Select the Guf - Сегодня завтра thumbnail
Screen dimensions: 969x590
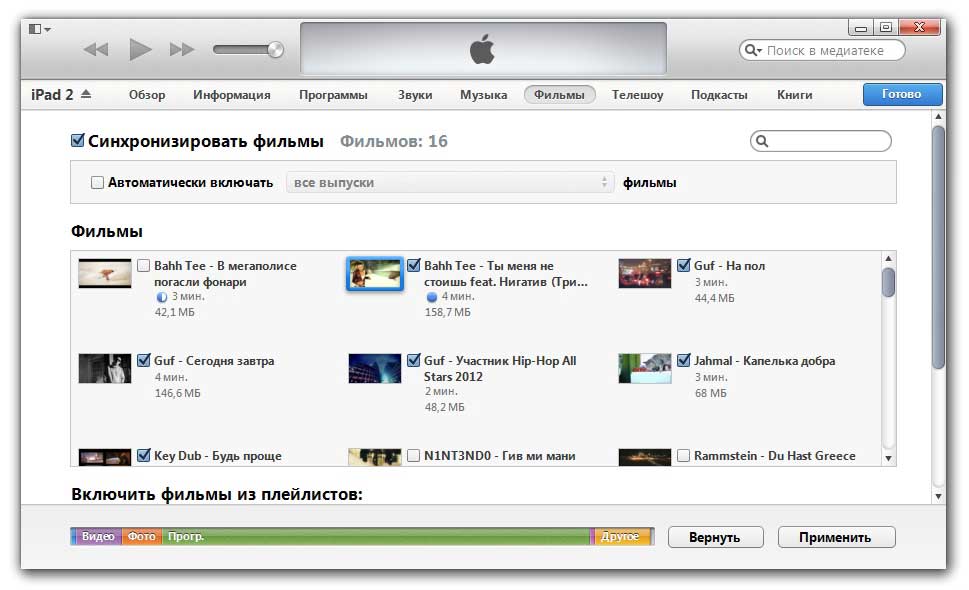[105, 368]
